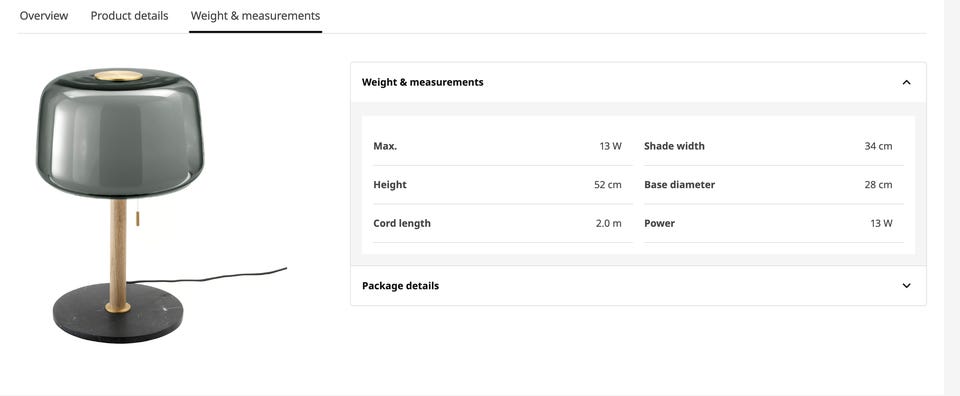Select the Weight & measurements tab
960x396 pixels.
[x=255, y=16]
